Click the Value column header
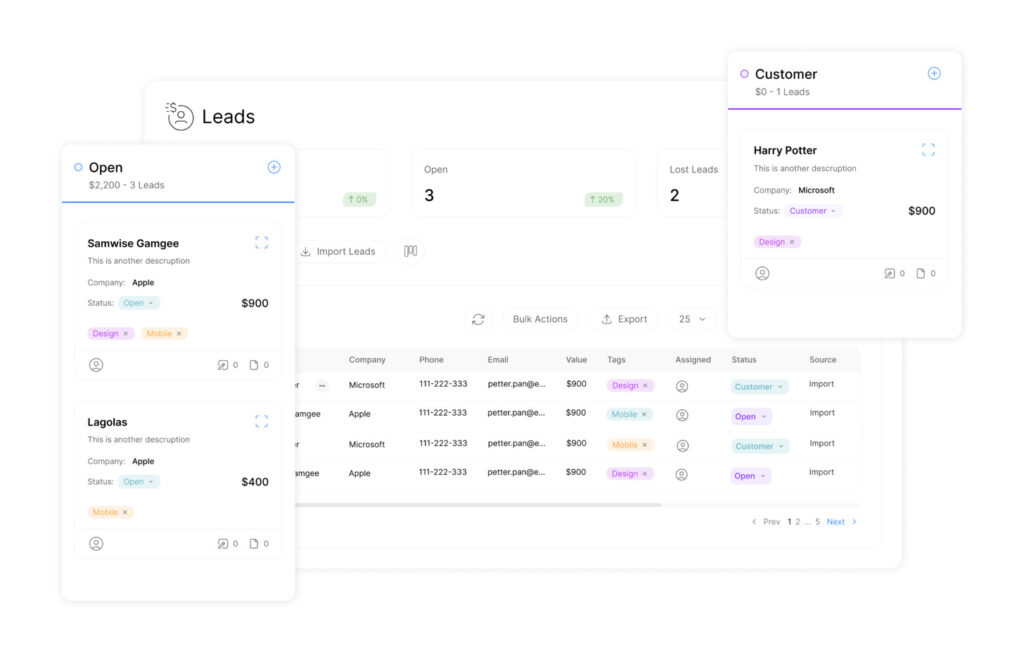Viewport: 1024px width, 652px height. click(576, 360)
